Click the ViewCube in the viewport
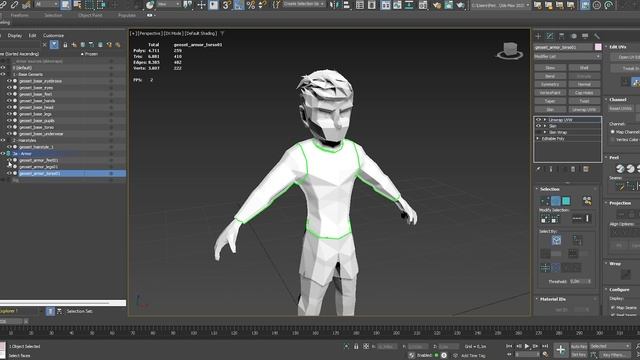The height and width of the screenshot is (360, 640). tap(510, 51)
